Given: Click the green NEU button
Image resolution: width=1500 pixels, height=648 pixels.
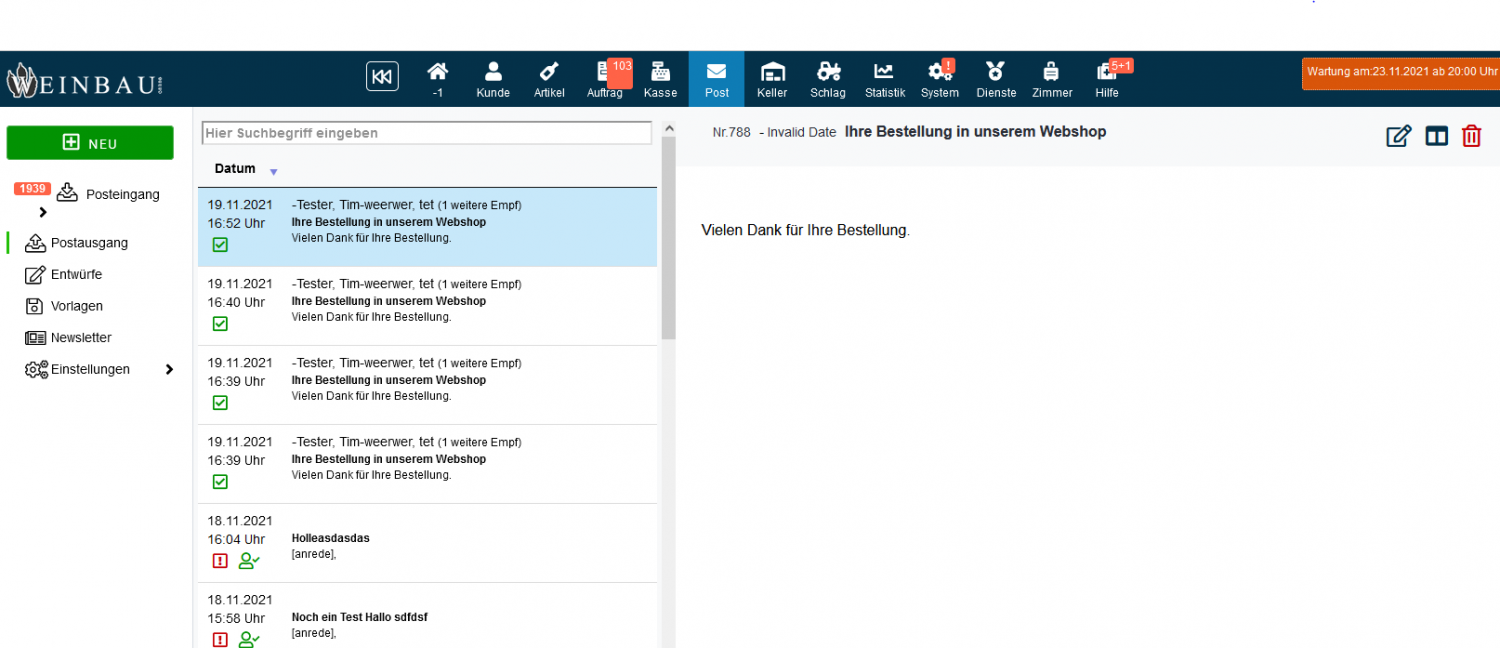Looking at the screenshot, I should (90, 143).
